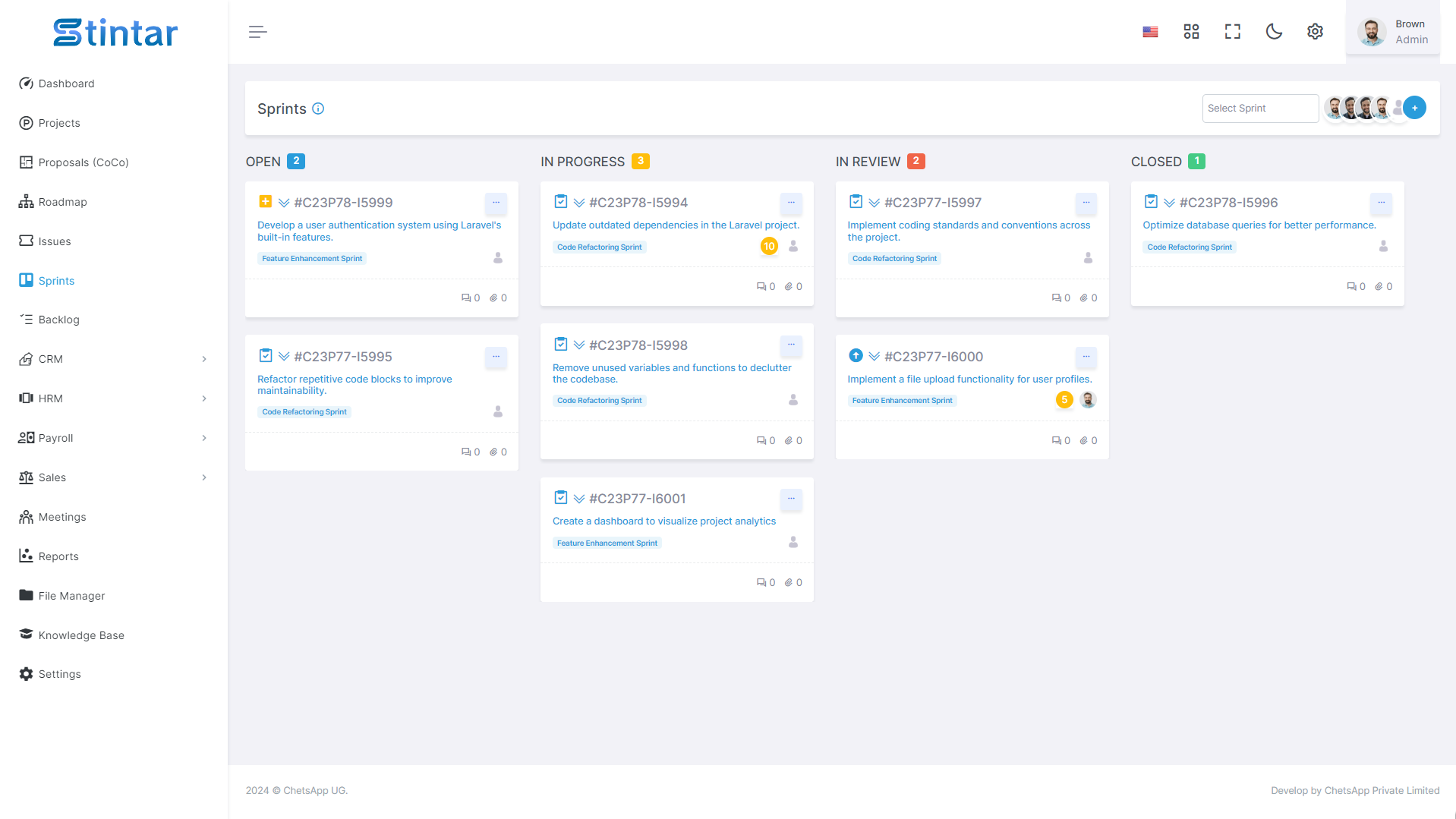
Task: Add member with blue plus button
Action: (x=1414, y=108)
